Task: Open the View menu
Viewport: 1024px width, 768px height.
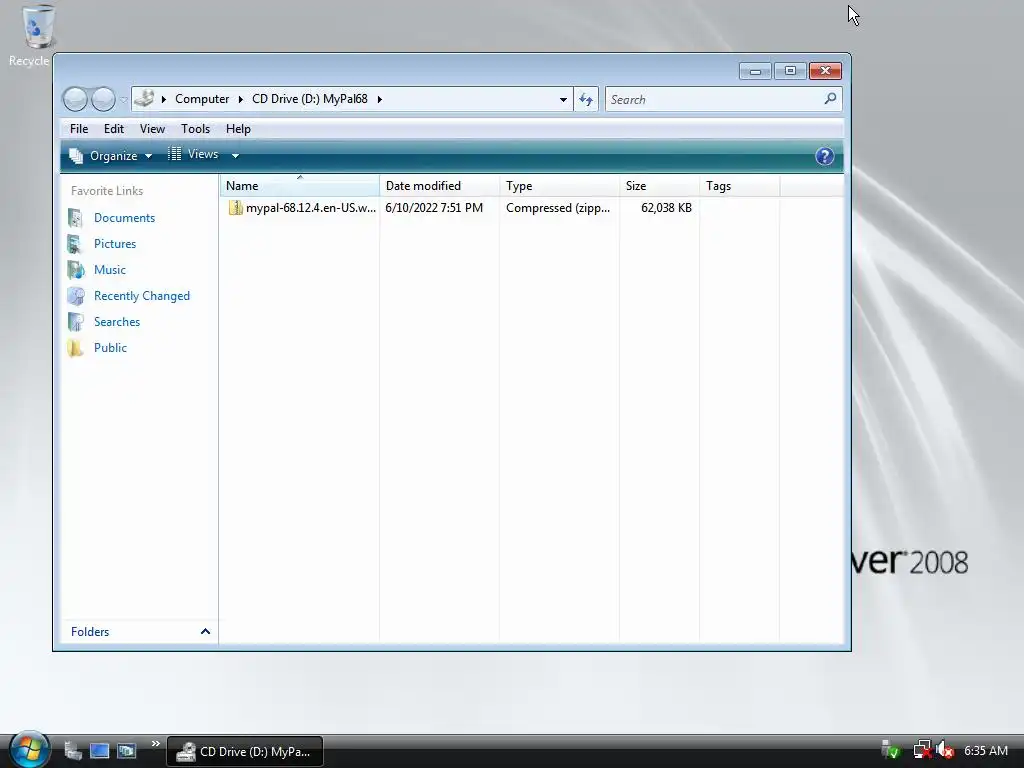Action: (x=152, y=129)
